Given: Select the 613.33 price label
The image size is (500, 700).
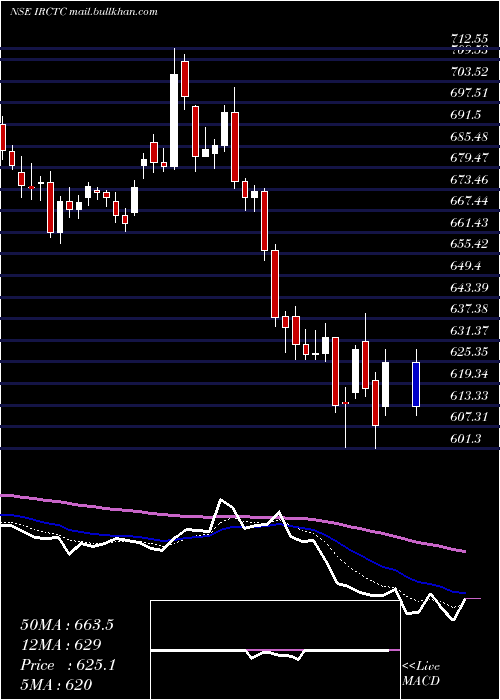Looking at the screenshot, I should click(x=469, y=395).
